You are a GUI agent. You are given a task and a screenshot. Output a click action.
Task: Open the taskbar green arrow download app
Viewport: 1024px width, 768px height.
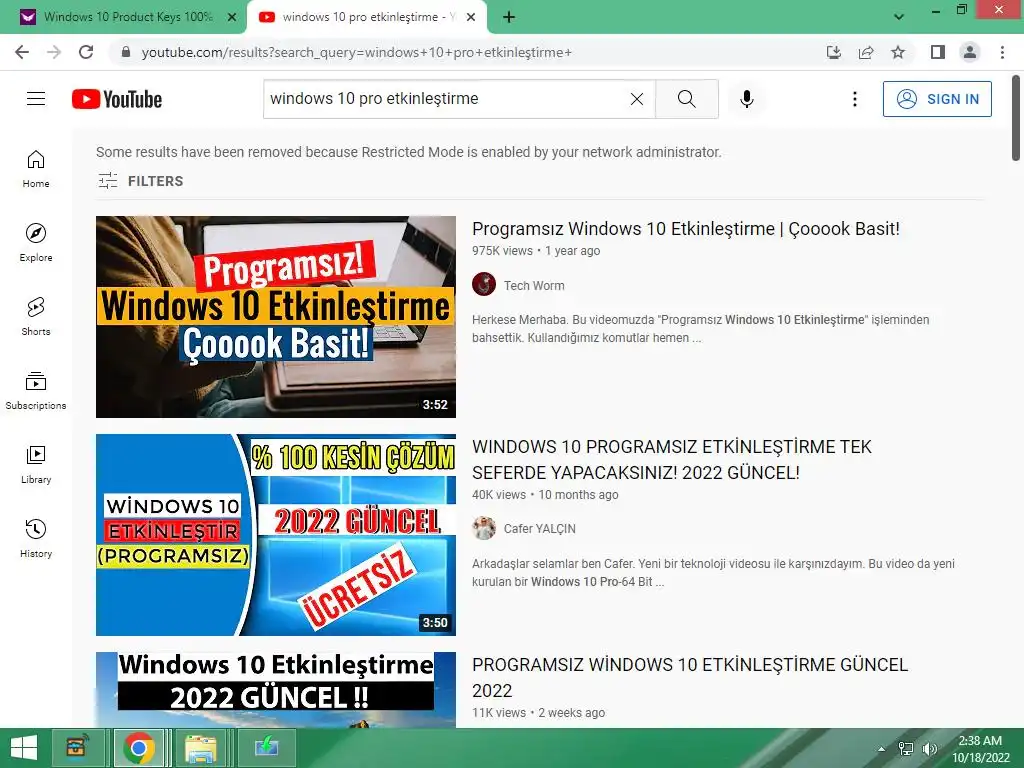[x=266, y=748]
